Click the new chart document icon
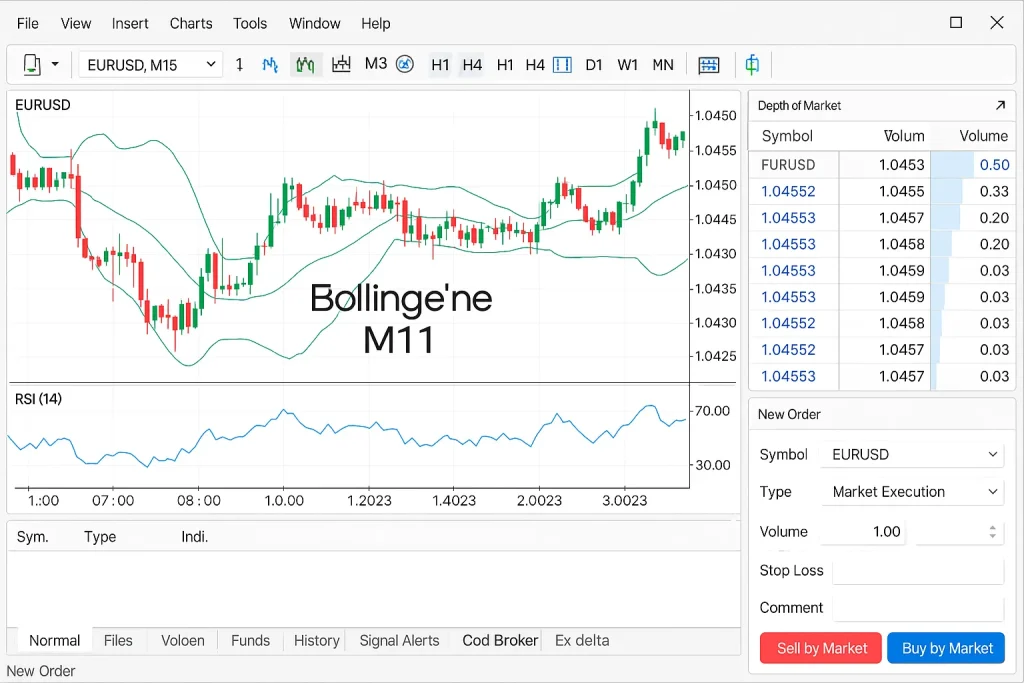This screenshot has height=683, width=1024. tap(31, 65)
